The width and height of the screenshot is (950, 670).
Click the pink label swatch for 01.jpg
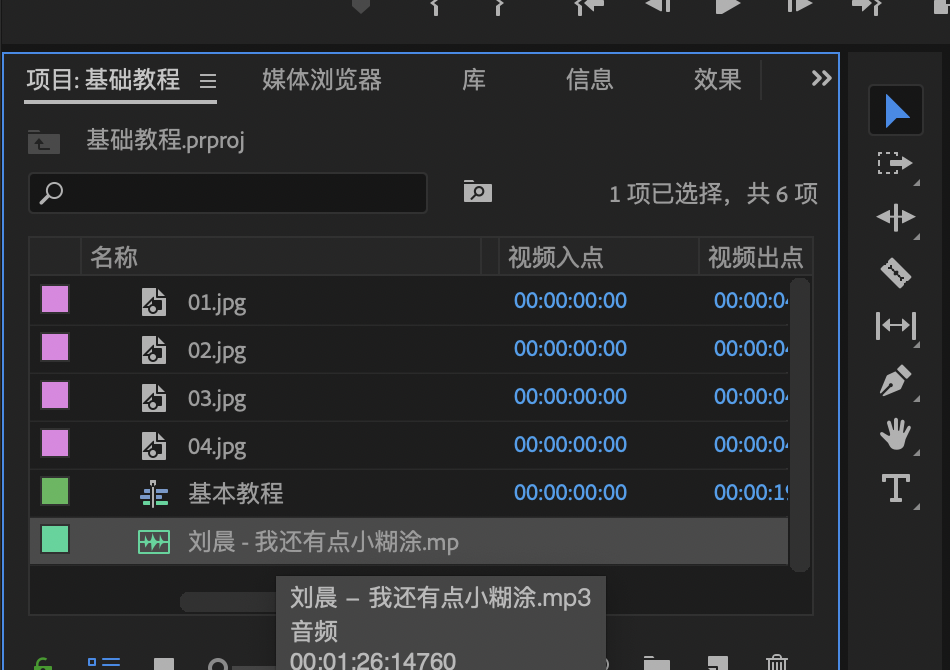tap(55, 299)
